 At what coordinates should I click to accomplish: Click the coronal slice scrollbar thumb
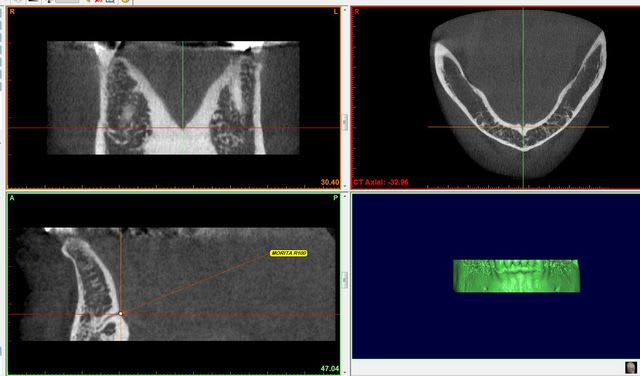pyautogui.click(x=345, y=122)
